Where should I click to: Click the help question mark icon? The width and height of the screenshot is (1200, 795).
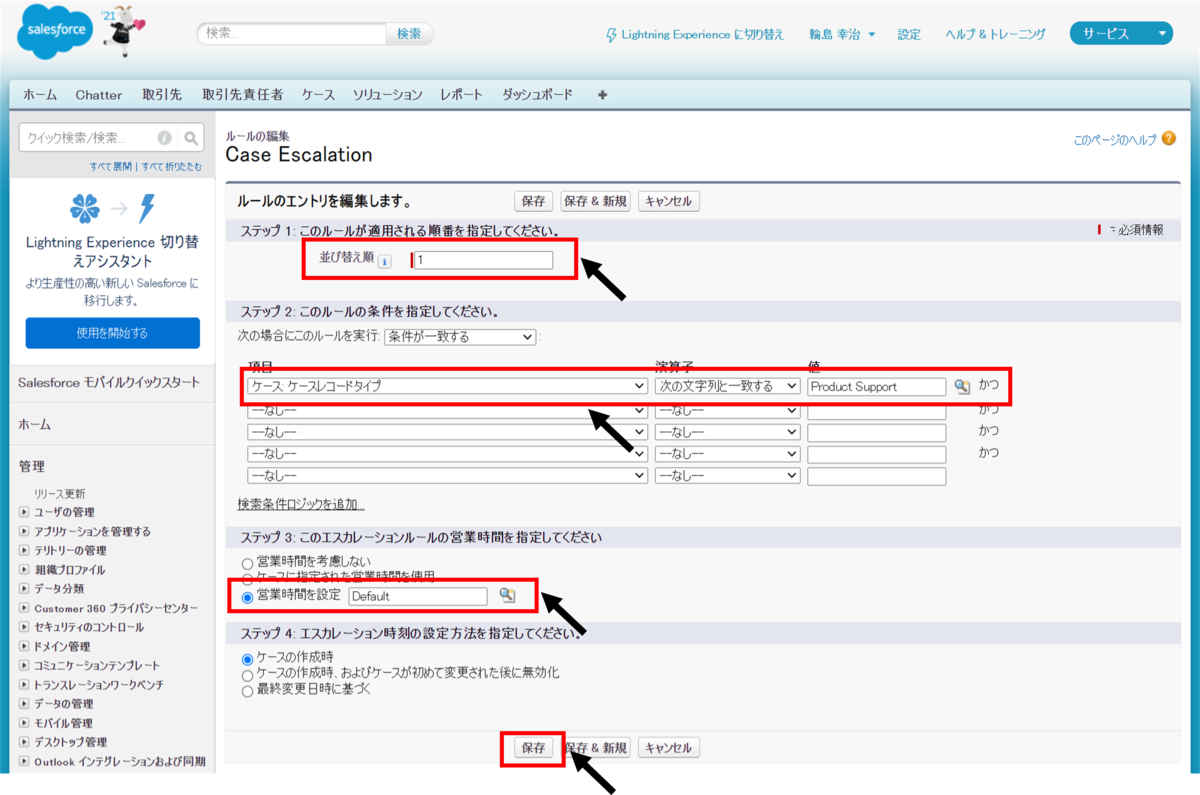[x=1169, y=140]
